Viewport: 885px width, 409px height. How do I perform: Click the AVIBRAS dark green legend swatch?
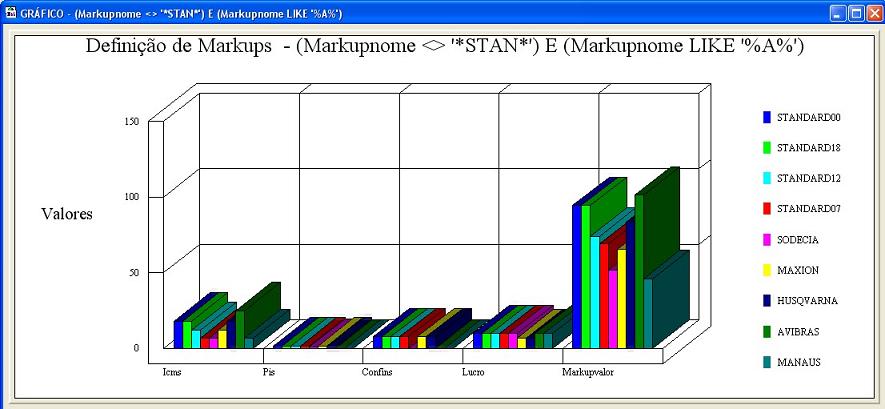(766, 332)
